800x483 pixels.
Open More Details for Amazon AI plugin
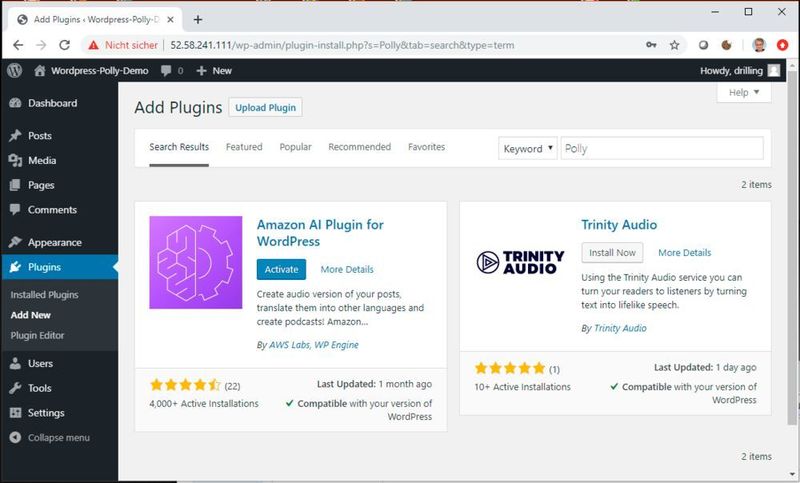[347, 269]
